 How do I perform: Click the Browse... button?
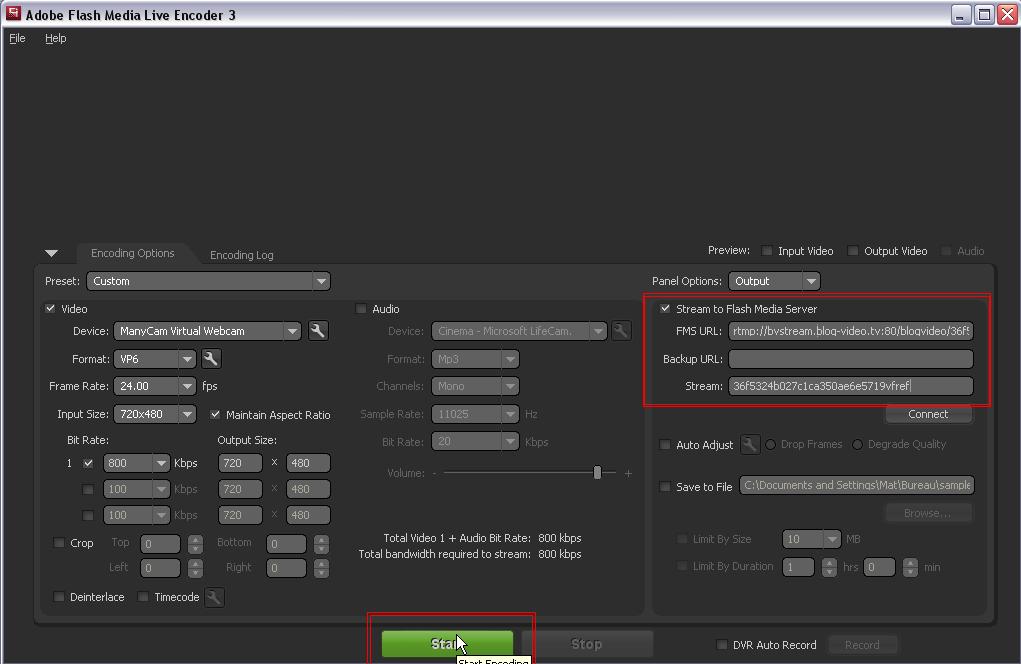(x=929, y=513)
